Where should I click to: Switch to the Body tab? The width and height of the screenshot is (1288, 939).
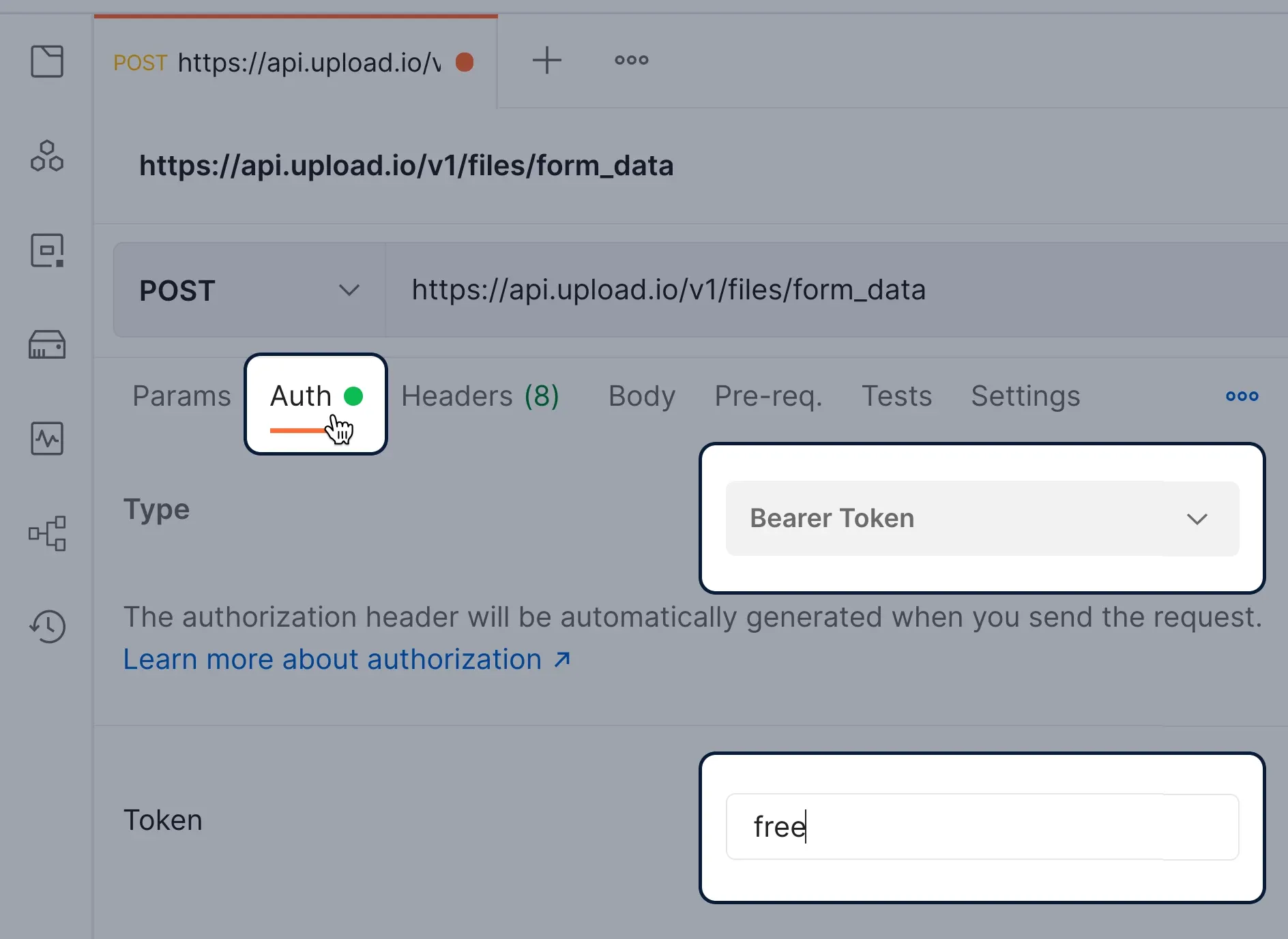point(641,396)
